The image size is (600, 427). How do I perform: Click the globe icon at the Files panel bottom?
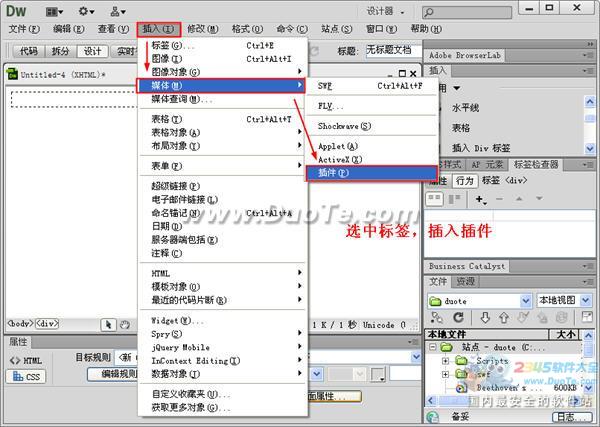tap(432, 417)
